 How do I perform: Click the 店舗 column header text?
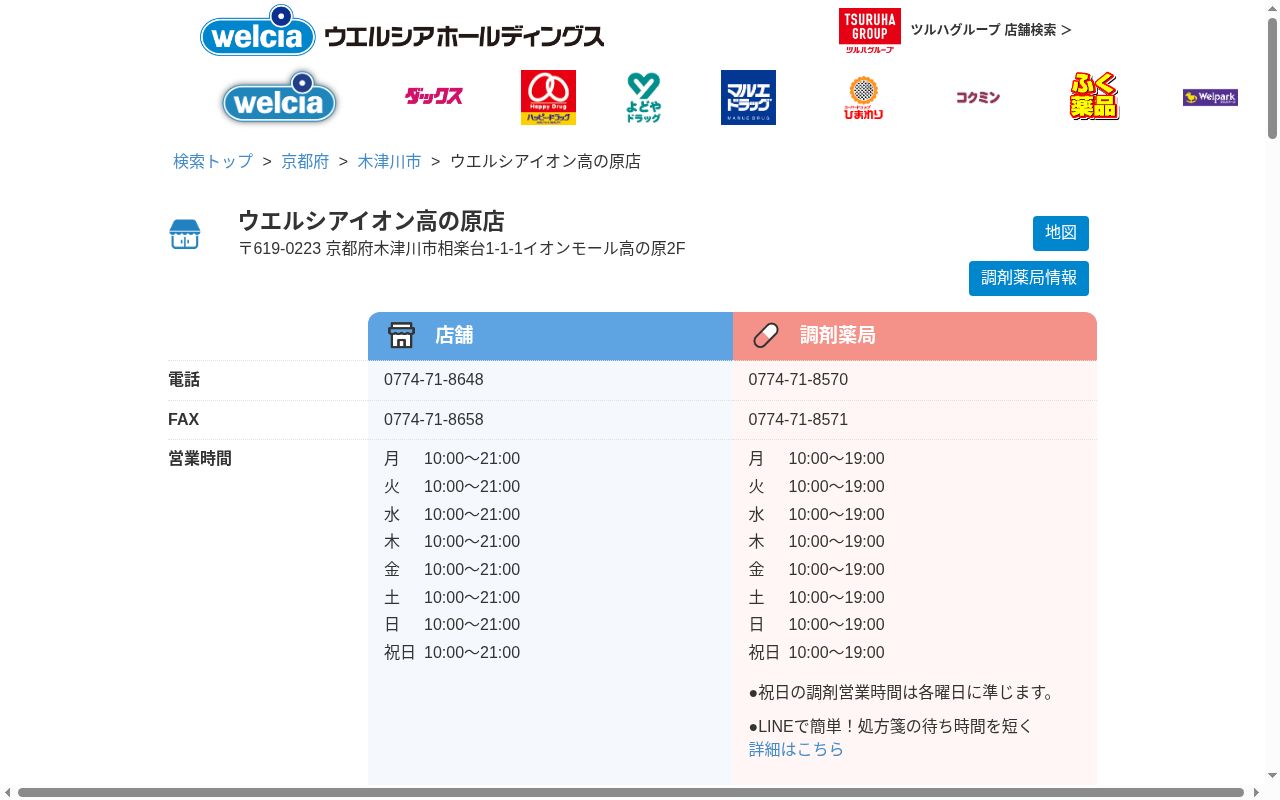click(454, 335)
